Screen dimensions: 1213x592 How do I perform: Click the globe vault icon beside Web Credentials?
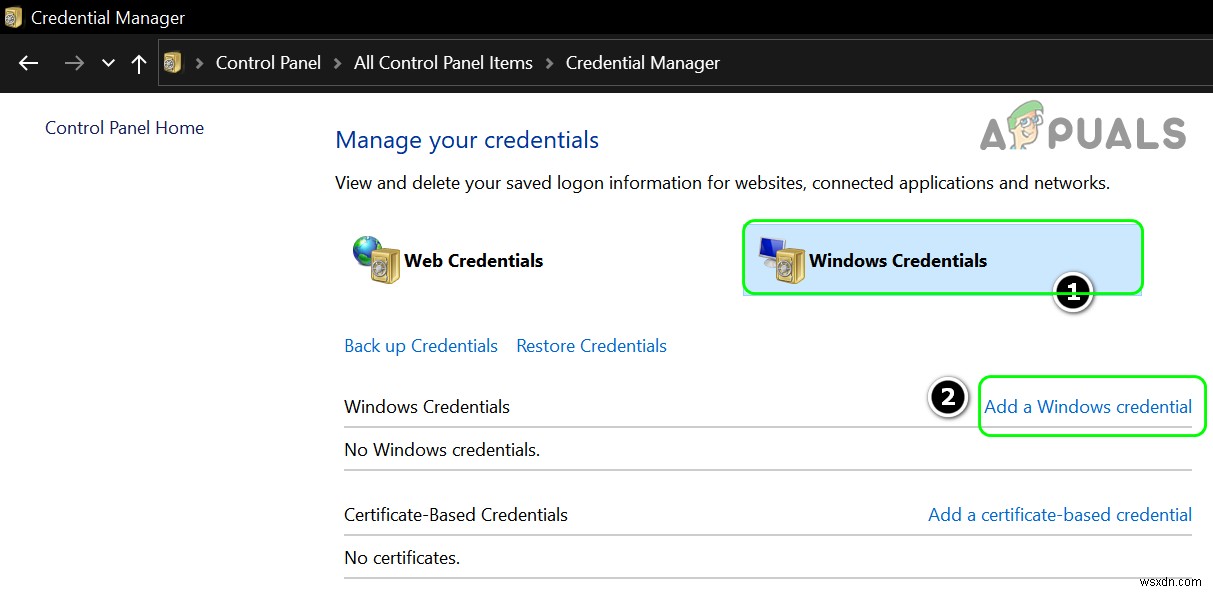pyautogui.click(x=375, y=260)
